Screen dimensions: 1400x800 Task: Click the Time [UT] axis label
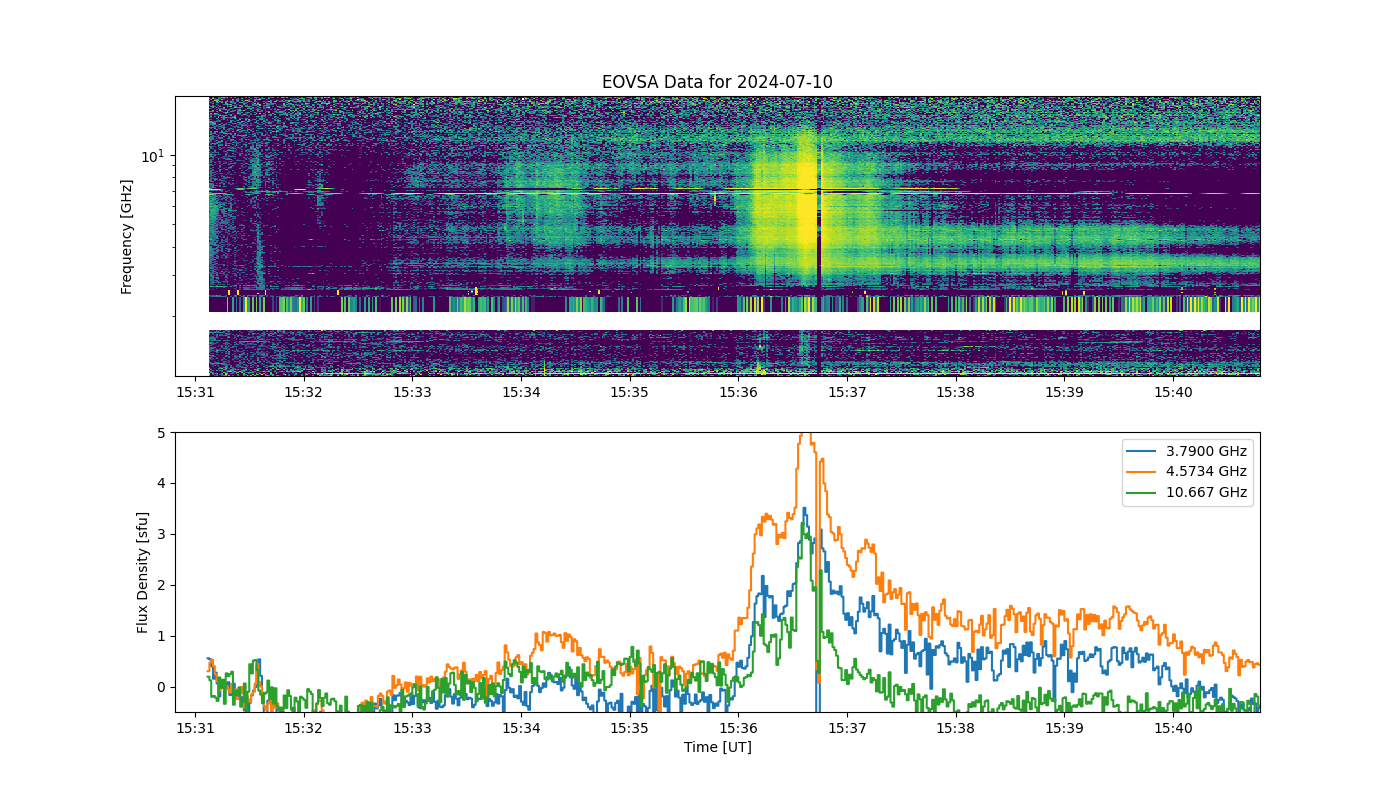(x=717, y=747)
